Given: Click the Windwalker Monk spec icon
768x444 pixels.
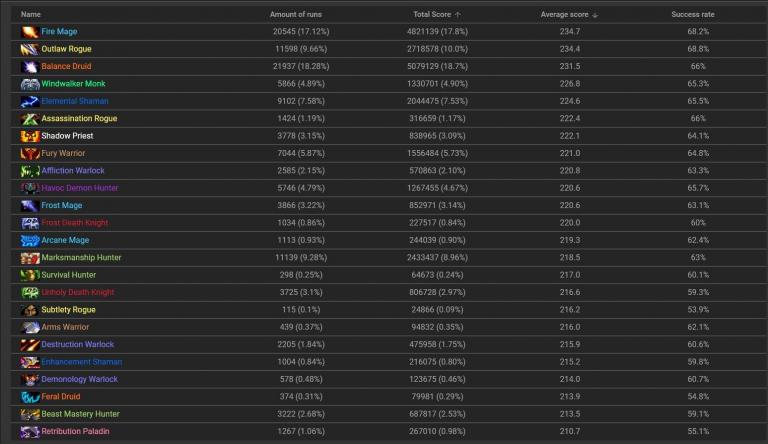Looking at the screenshot, I should tap(29, 84).
